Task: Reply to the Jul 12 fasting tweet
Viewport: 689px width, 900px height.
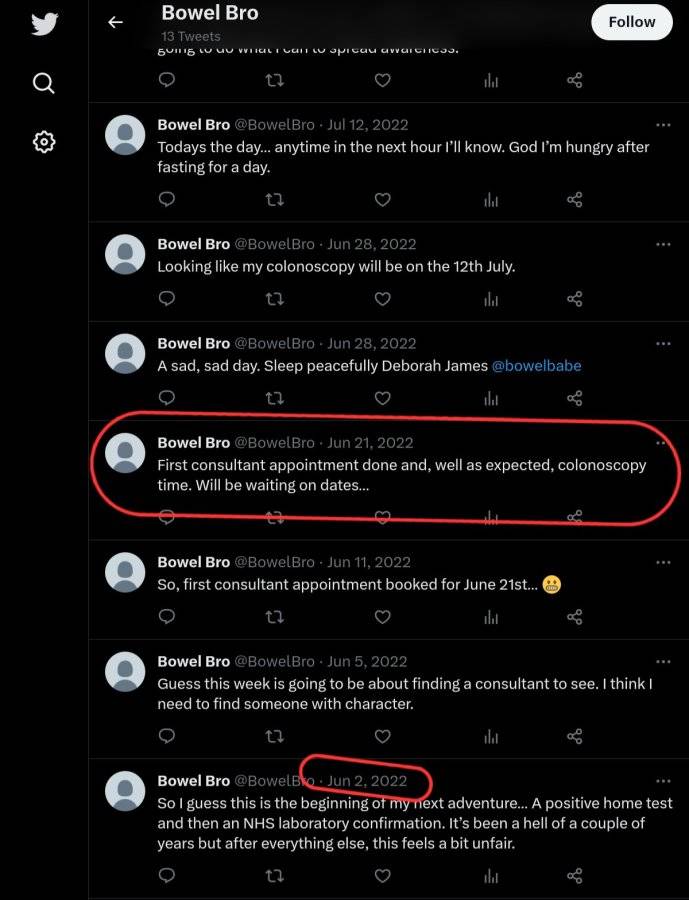Action: 167,199
